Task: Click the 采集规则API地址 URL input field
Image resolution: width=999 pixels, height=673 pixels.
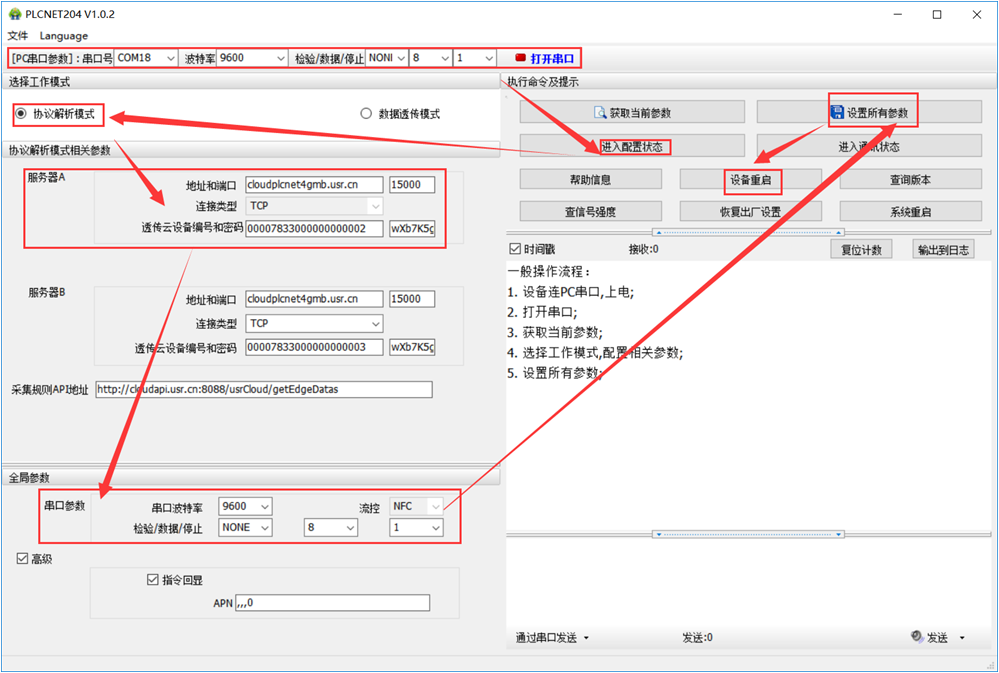Action: click(x=264, y=389)
